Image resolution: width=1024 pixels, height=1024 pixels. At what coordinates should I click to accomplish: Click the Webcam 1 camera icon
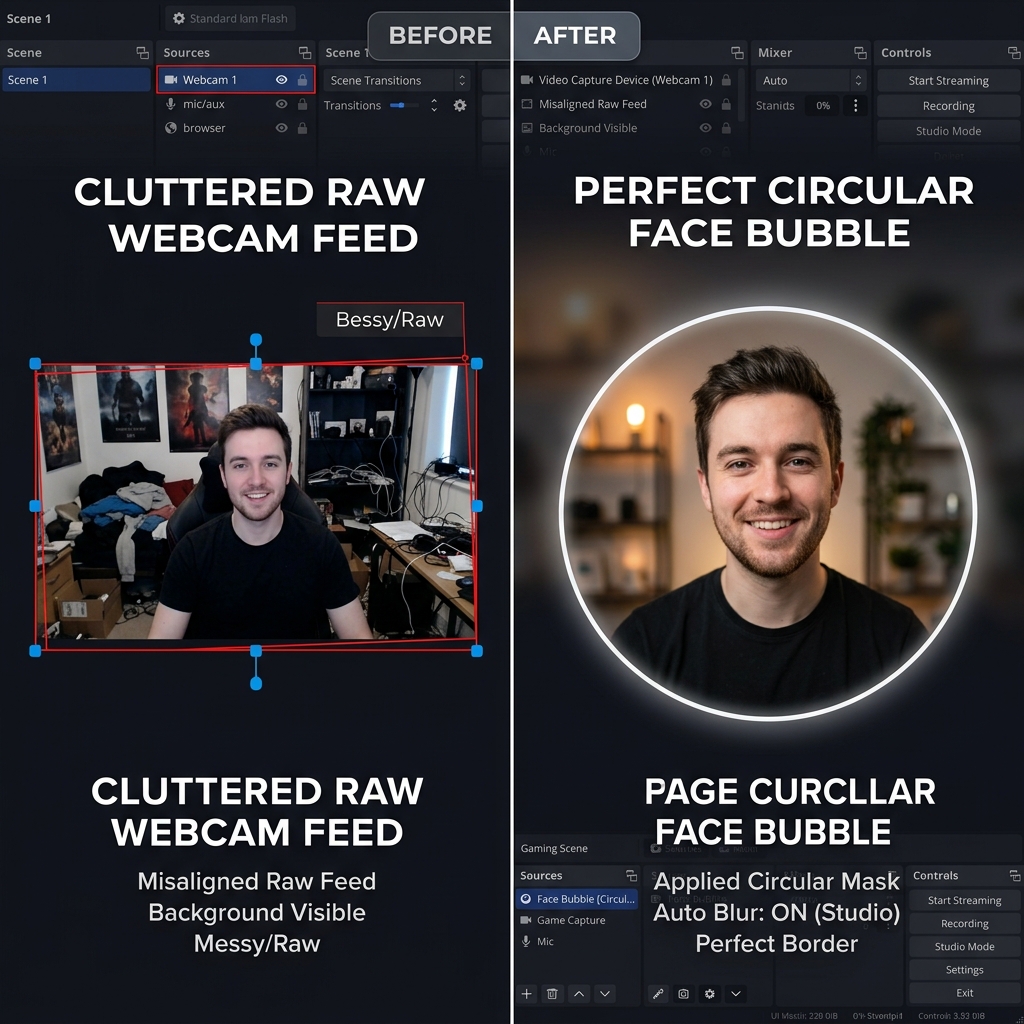(x=171, y=80)
